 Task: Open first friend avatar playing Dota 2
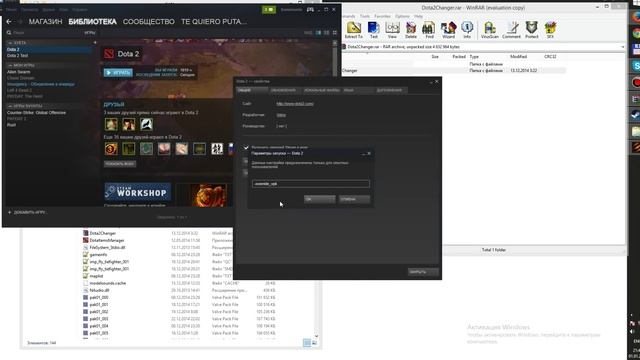[111, 124]
